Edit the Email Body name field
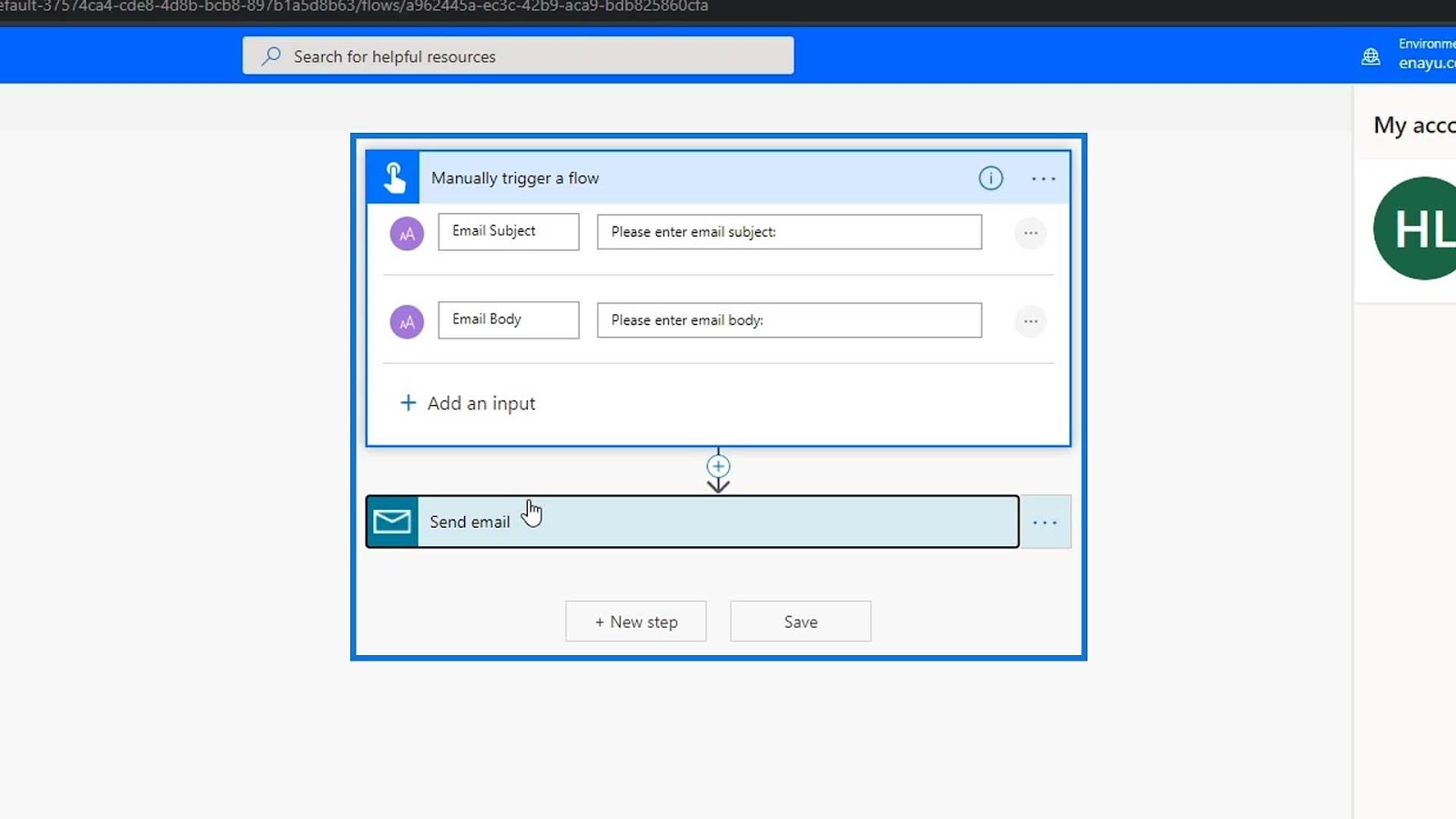 pyautogui.click(x=509, y=320)
